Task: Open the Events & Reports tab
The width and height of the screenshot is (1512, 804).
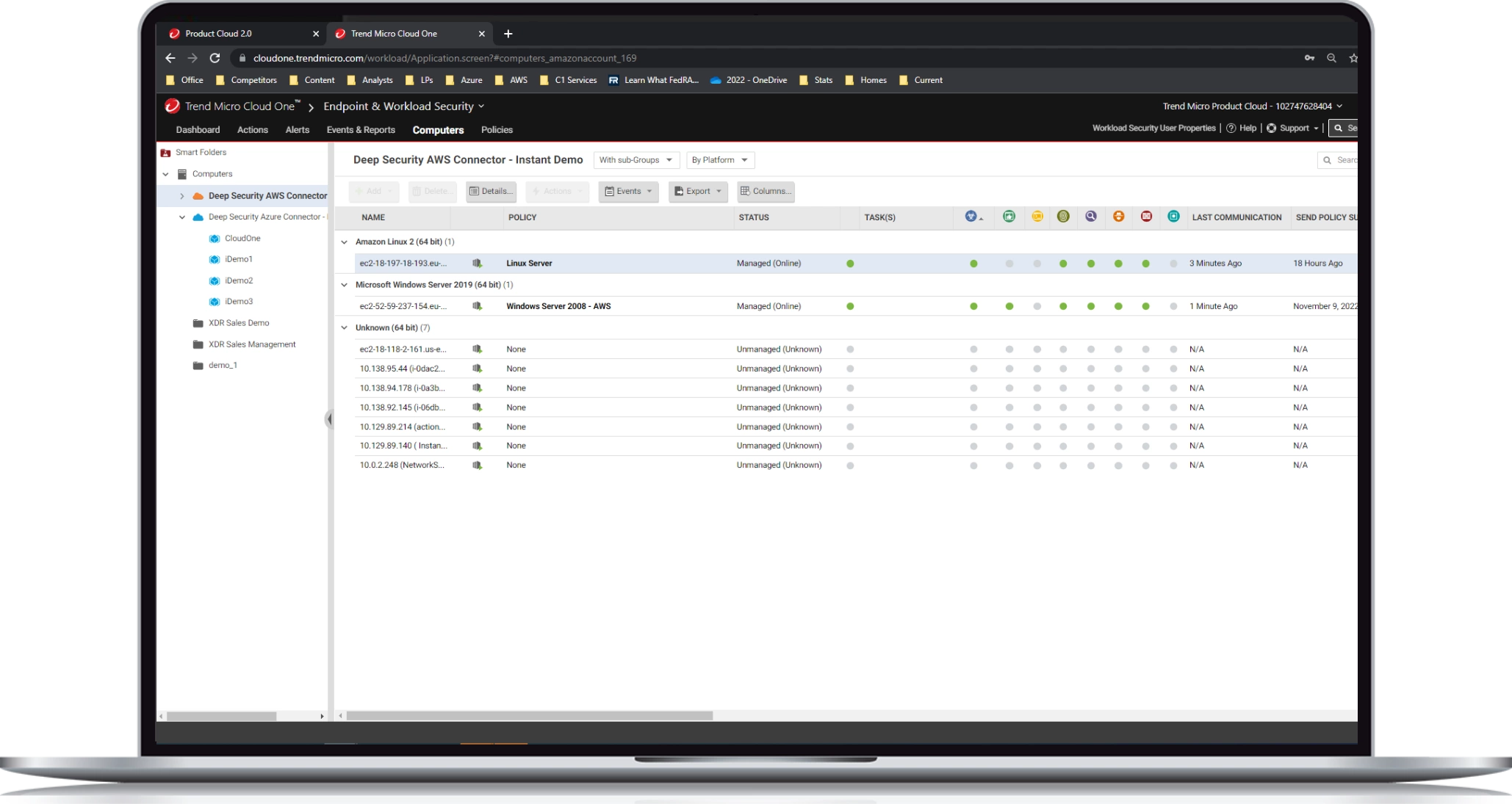Action: pyautogui.click(x=361, y=130)
